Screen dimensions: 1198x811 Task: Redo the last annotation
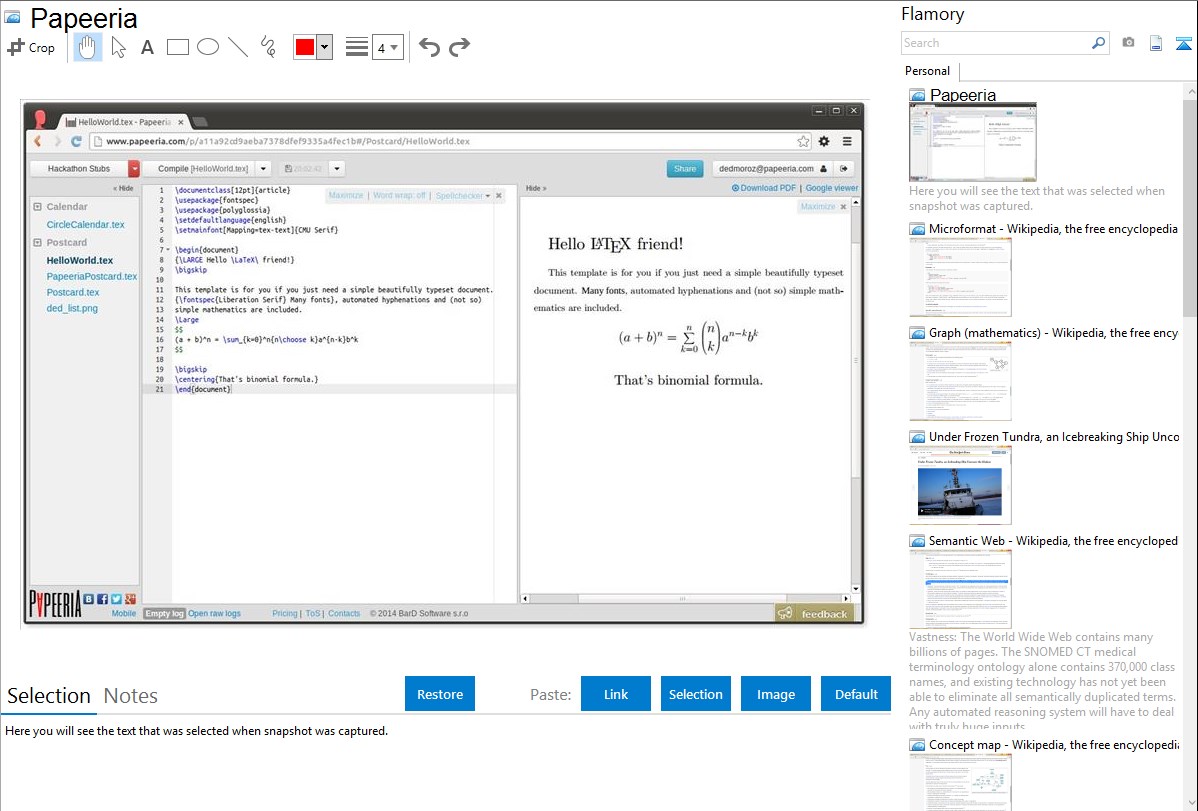click(459, 47)
